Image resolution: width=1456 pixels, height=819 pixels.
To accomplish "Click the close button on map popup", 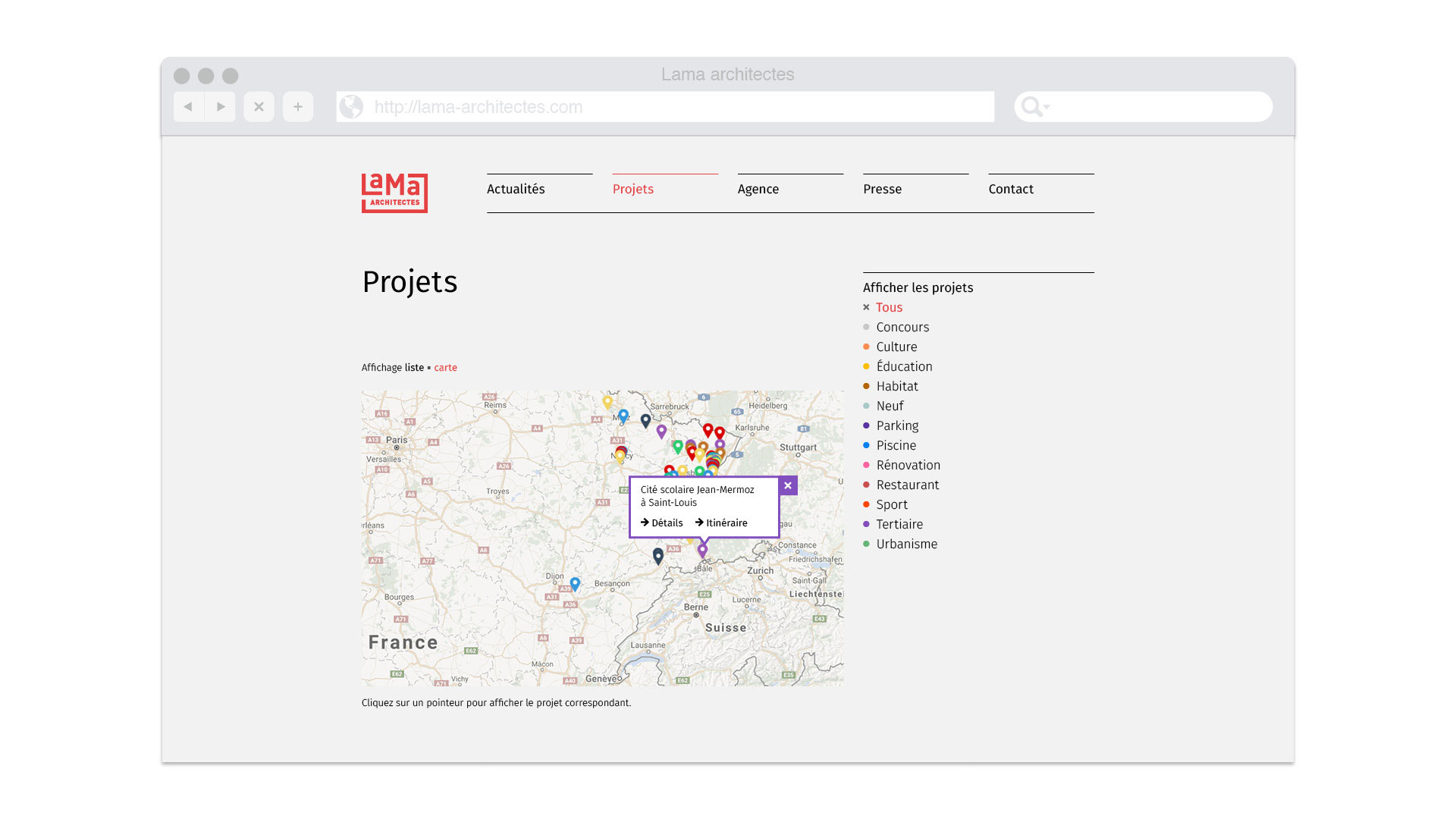I will coord(787,485).
